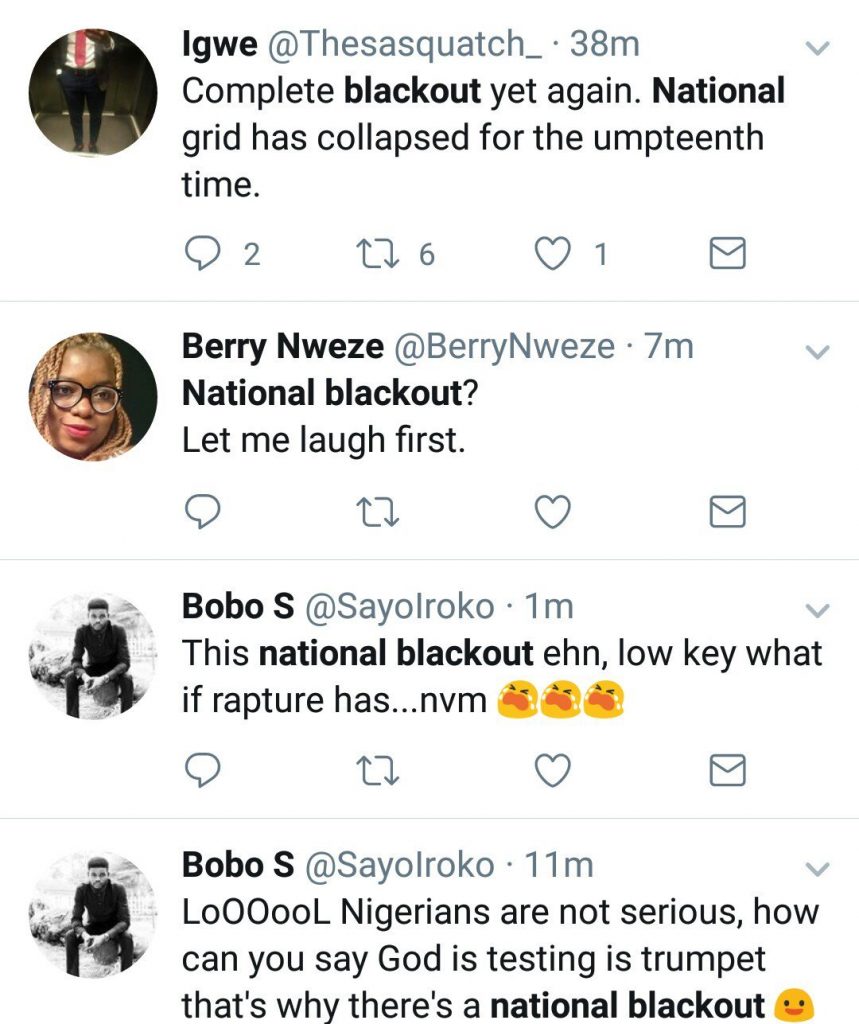
Task: Message Bobo S rapture tweet envelope icon
Action: pyautogui.click(x=727, y=770)
